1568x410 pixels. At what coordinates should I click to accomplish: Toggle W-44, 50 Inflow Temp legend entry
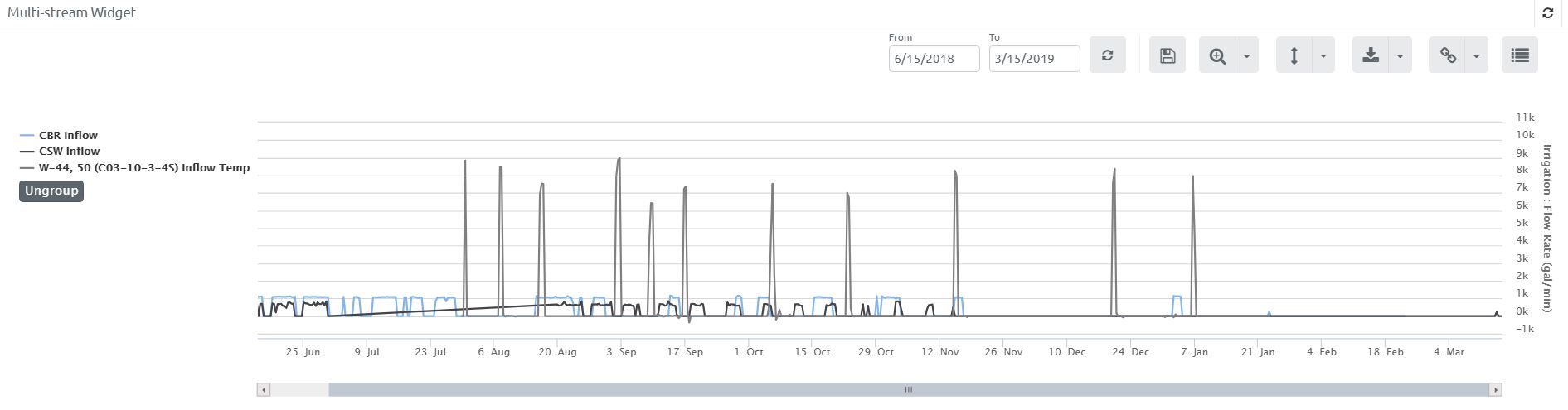pos(135,167)
